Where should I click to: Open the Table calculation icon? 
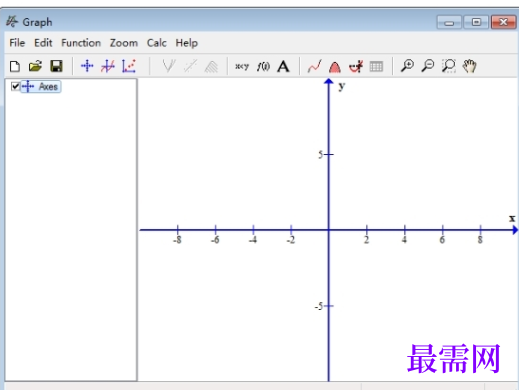pyautogui.click(x=376, y=67)
